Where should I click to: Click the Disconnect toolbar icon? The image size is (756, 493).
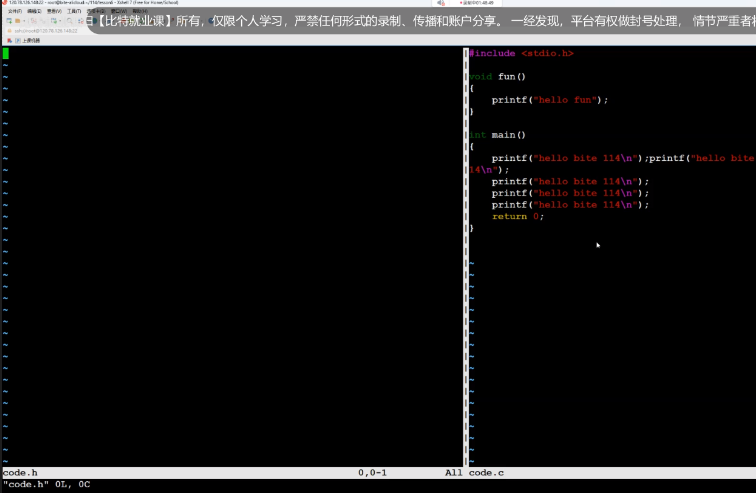pos(42,20)
